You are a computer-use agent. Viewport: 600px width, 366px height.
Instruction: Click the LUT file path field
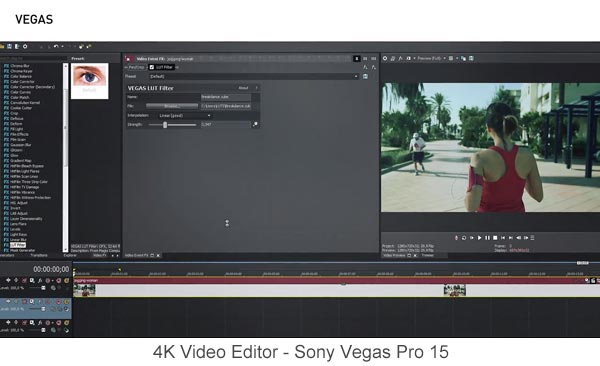tap(226, 106)
